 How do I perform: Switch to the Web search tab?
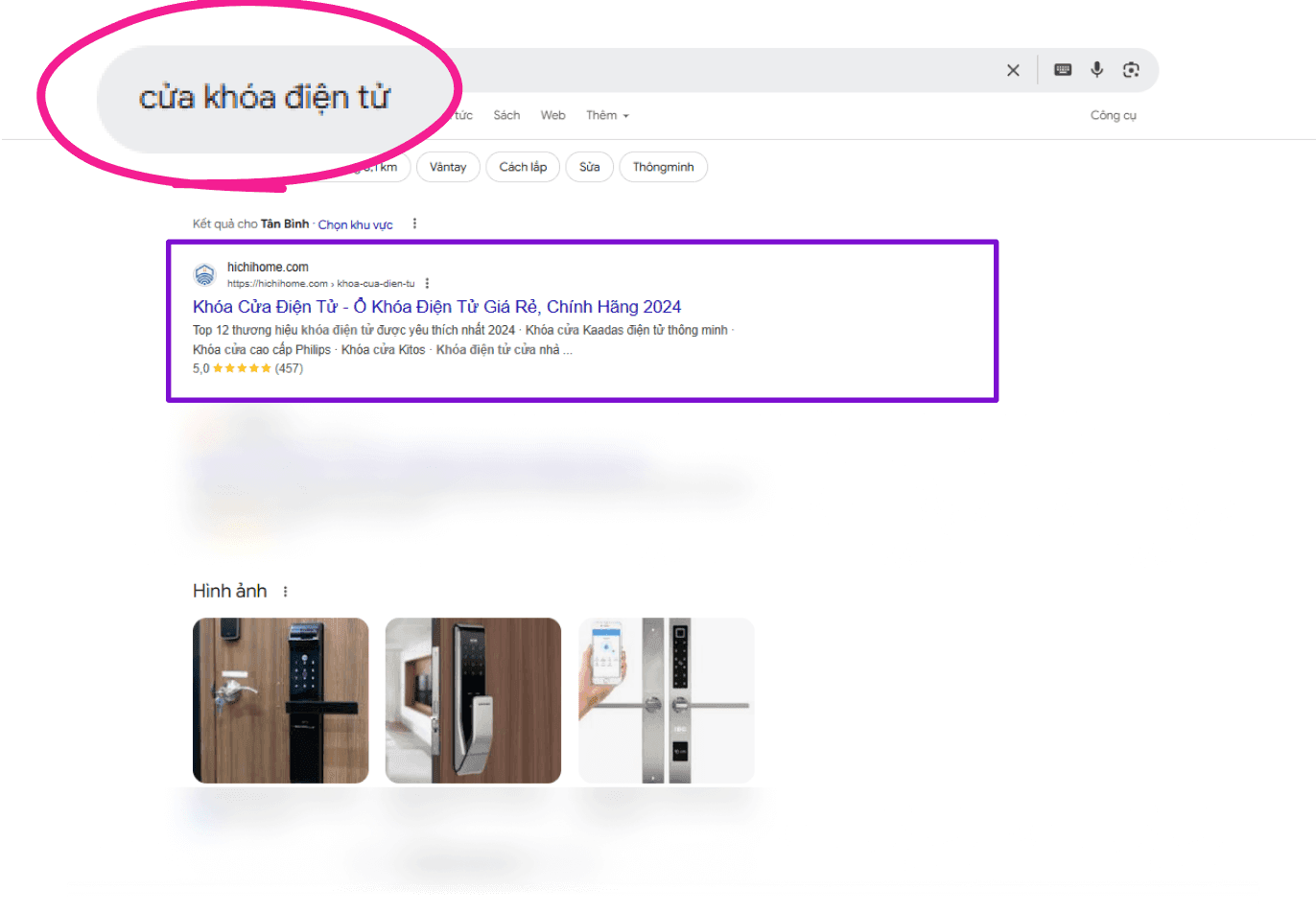552,115
